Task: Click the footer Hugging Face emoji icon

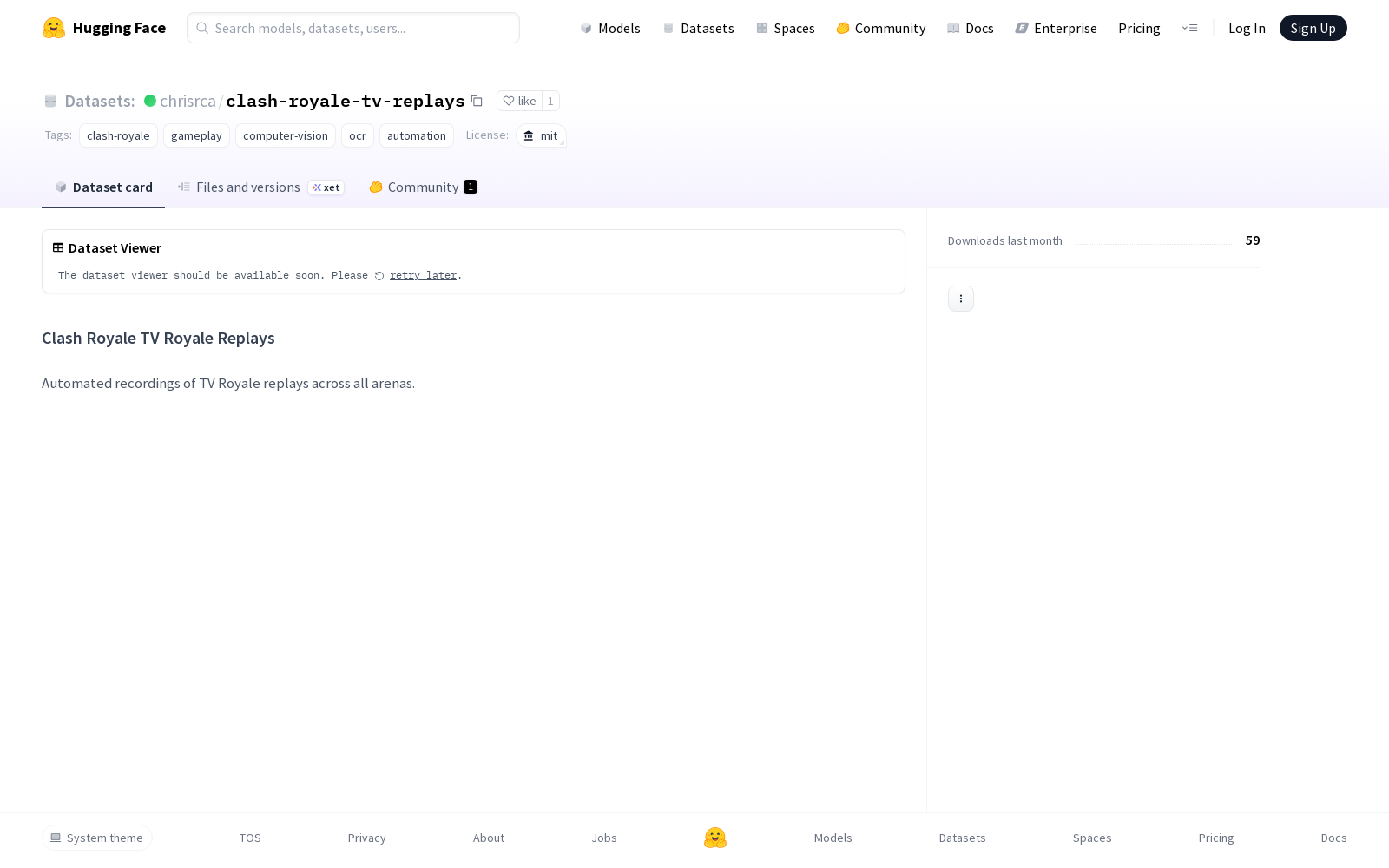Action: [x=715, y=838]
